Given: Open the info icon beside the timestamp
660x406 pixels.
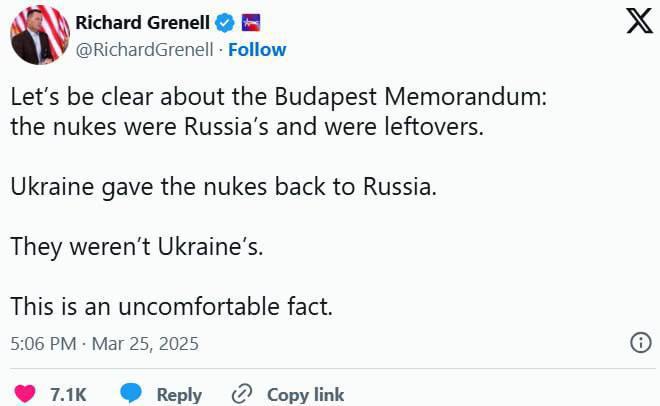Looking at the screenshot, I should click(x=640, y=343).
